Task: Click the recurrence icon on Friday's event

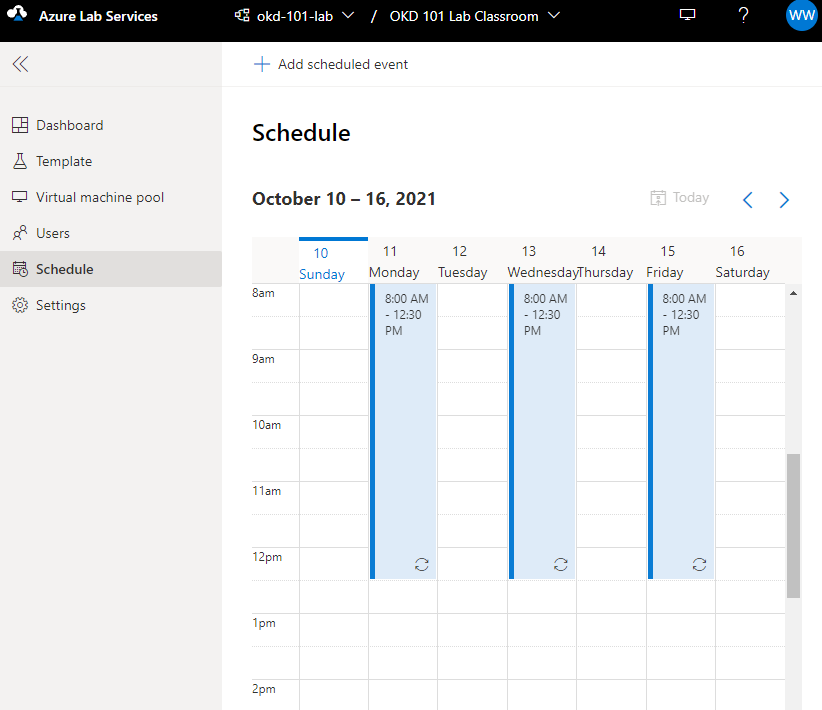Action: pos(699,564)
